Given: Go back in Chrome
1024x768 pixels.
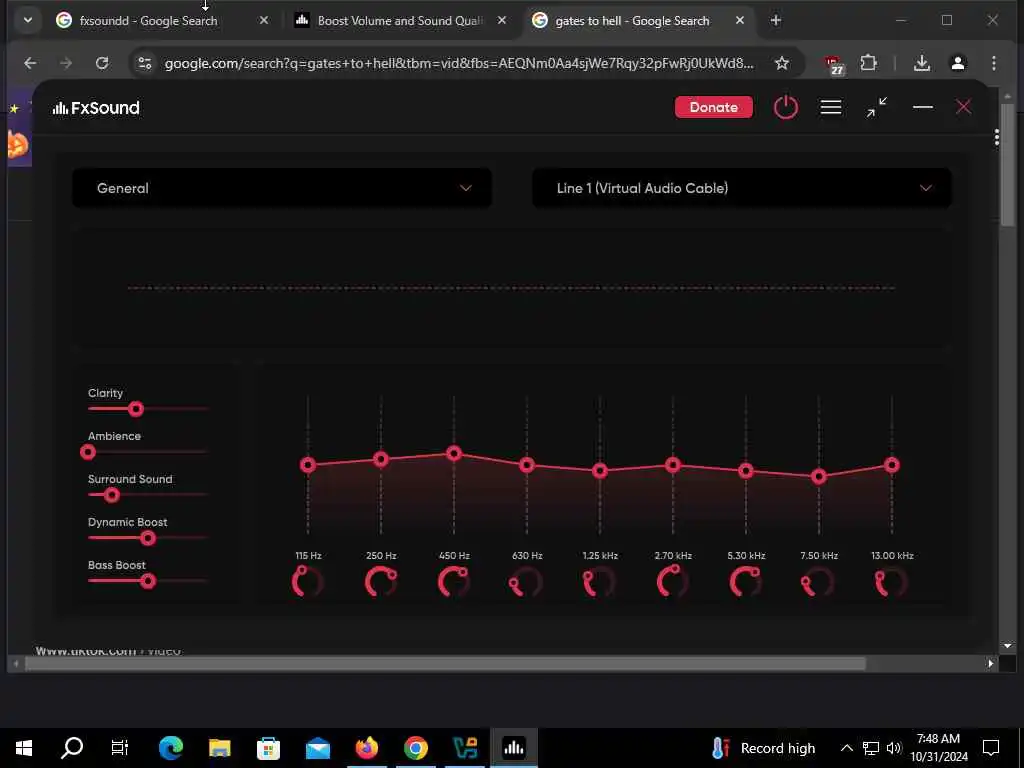Looking at the screenshot, I should [x=30, y=63].
